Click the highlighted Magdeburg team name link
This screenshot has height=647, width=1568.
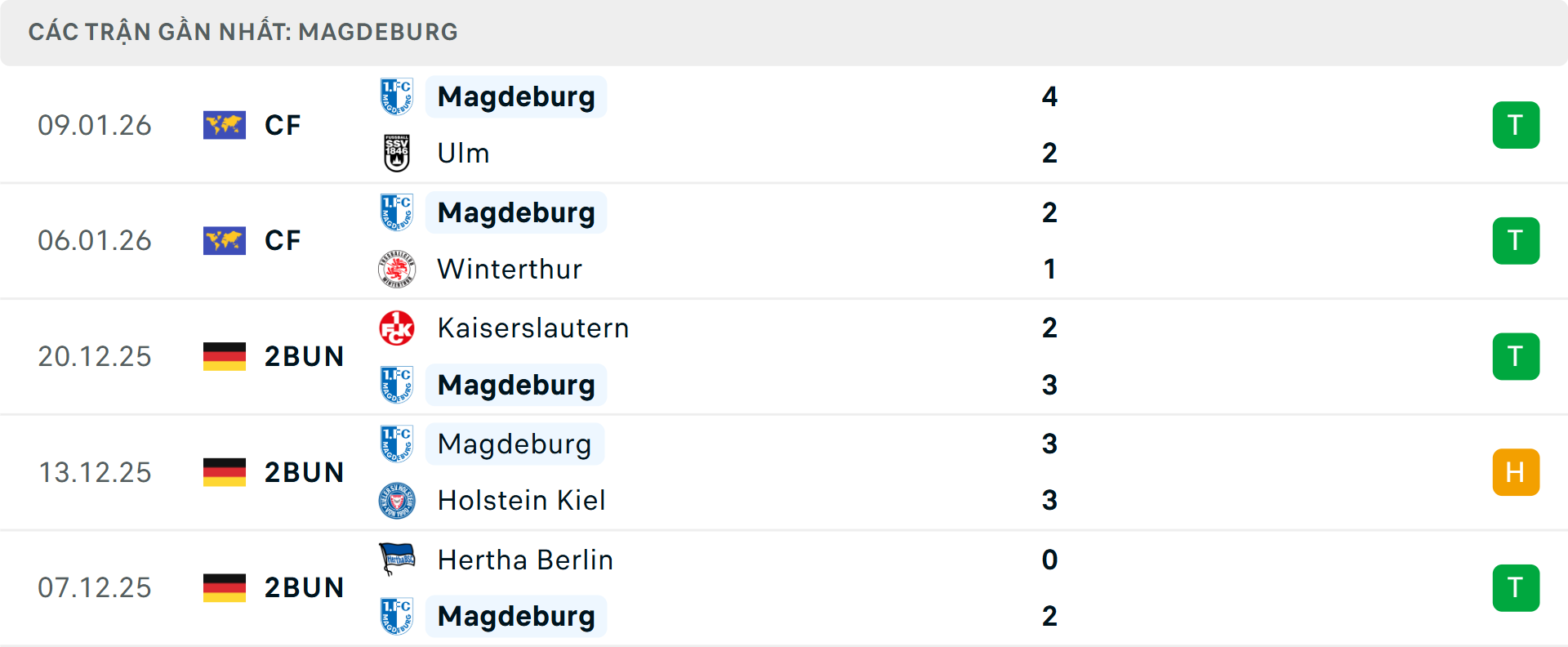pyautogui.click(x=515, y=96)
